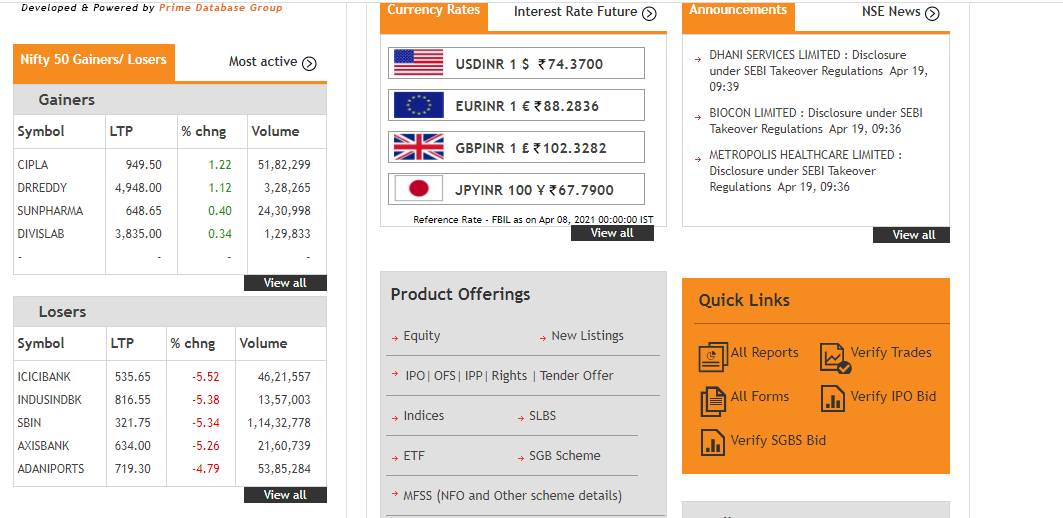Open the BIOCON LIMITED announcement

(x=816, y=121)
